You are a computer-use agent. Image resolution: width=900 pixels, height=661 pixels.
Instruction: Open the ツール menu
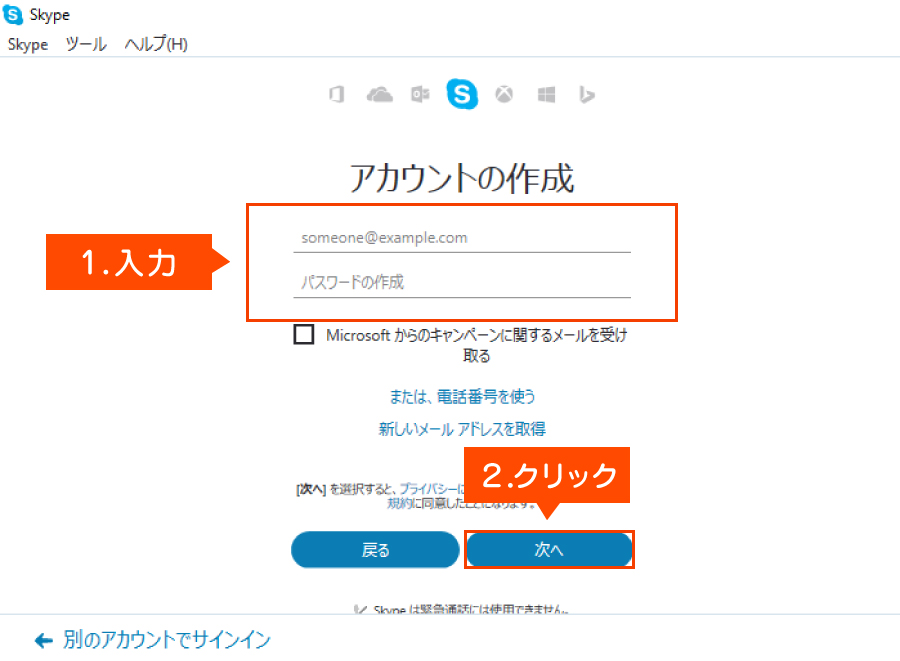(86, 44)
